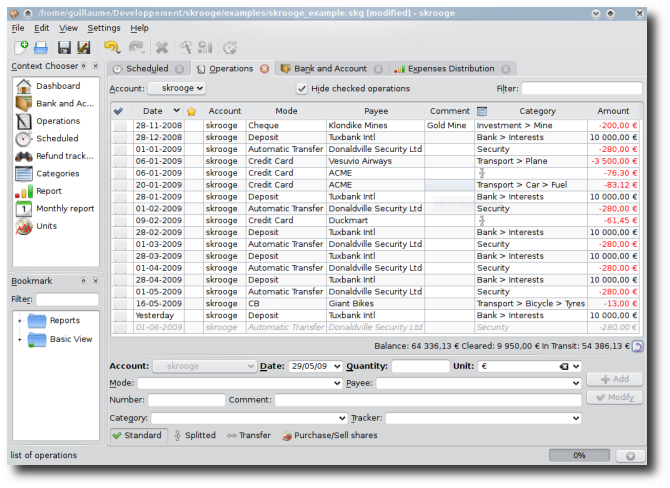Open the Payee combo box
The image size is (670, 488).
coord(478,383)
